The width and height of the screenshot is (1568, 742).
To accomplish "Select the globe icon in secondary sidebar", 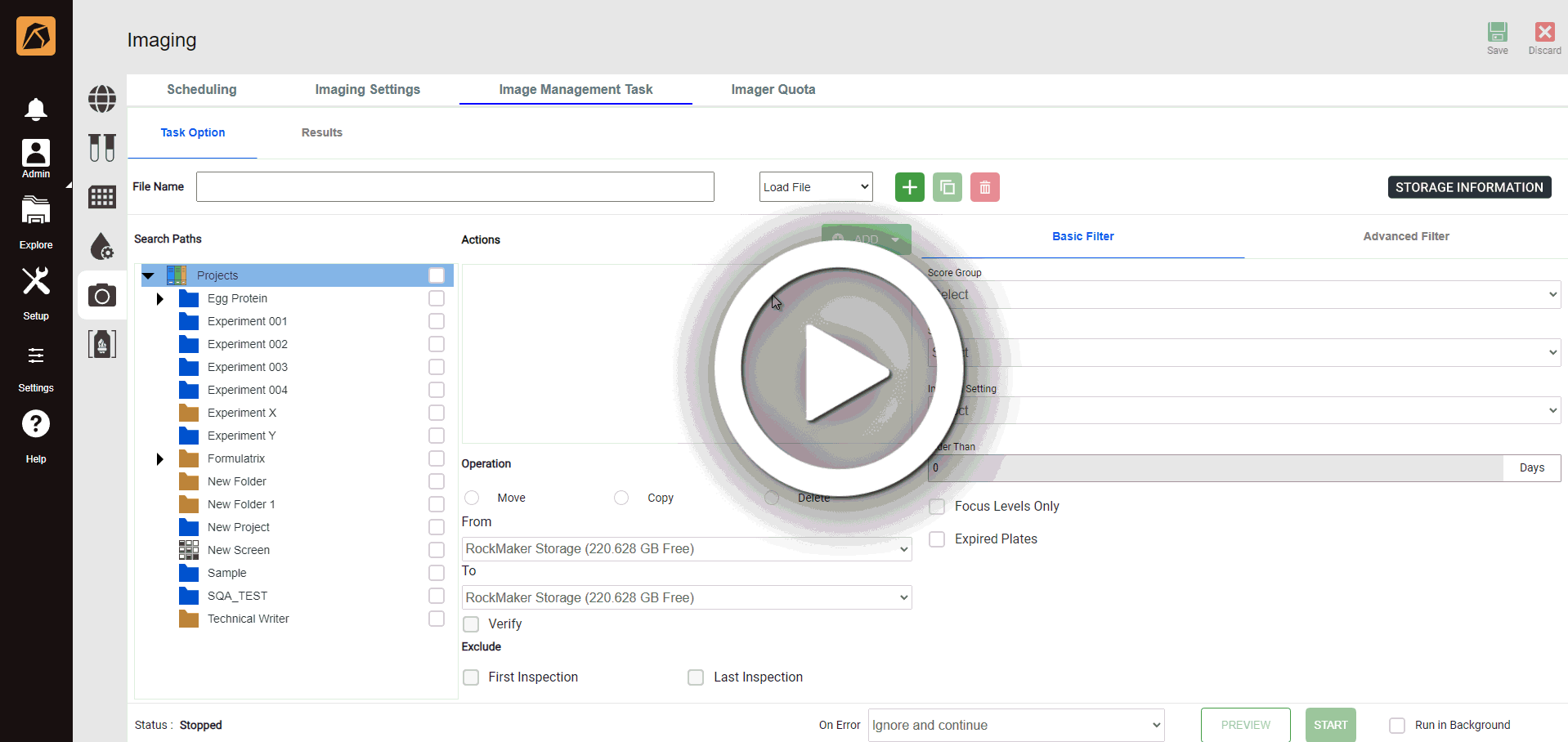I will (x=102, y=99).
